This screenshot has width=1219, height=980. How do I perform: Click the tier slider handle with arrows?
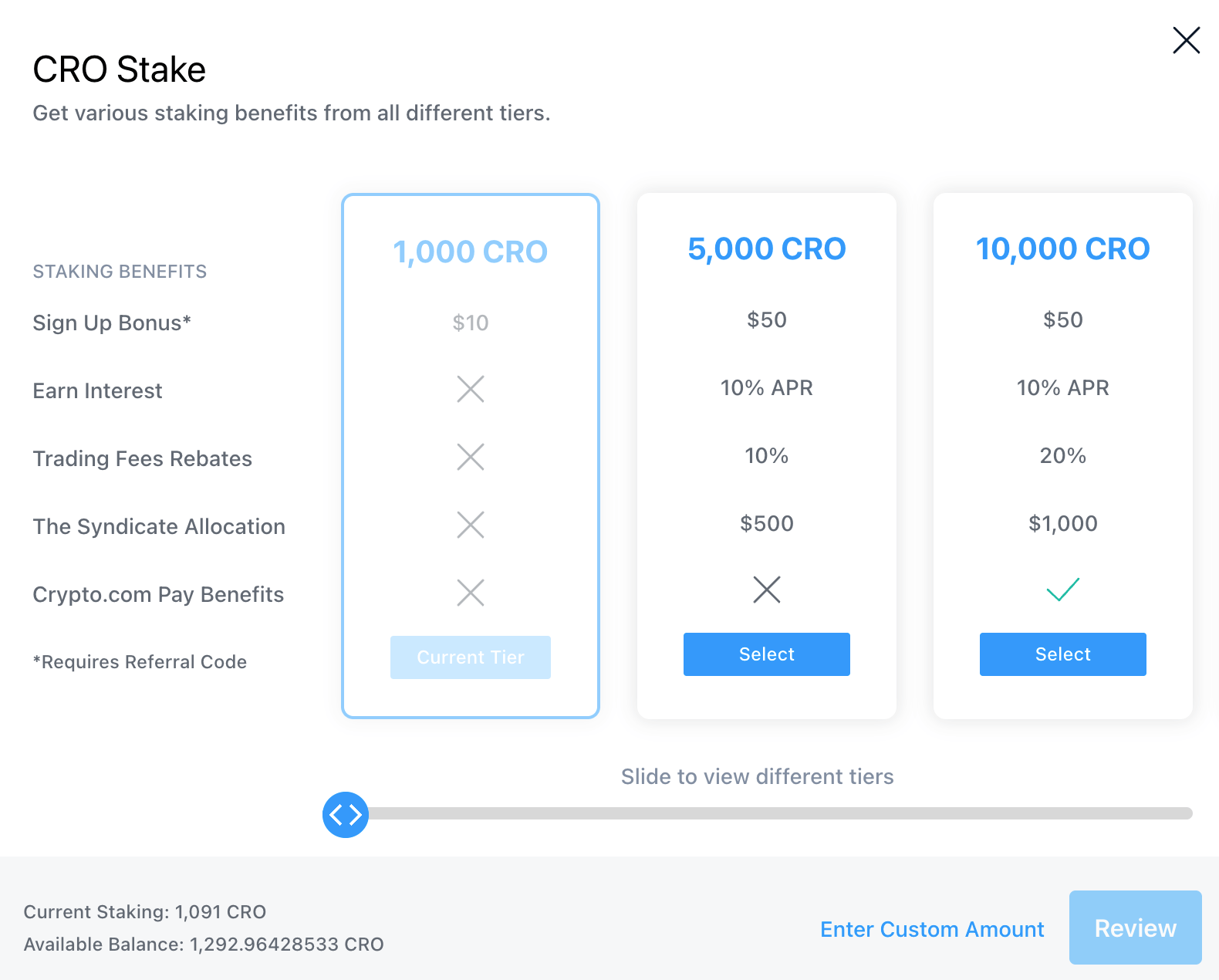point(346,814)
